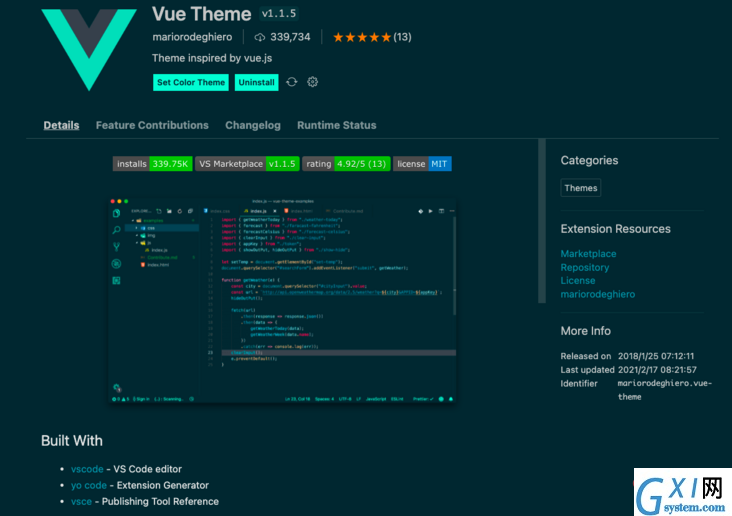Click the mariorodeghiero.vue-theme identifier text
732x516 pixels.
665,390
